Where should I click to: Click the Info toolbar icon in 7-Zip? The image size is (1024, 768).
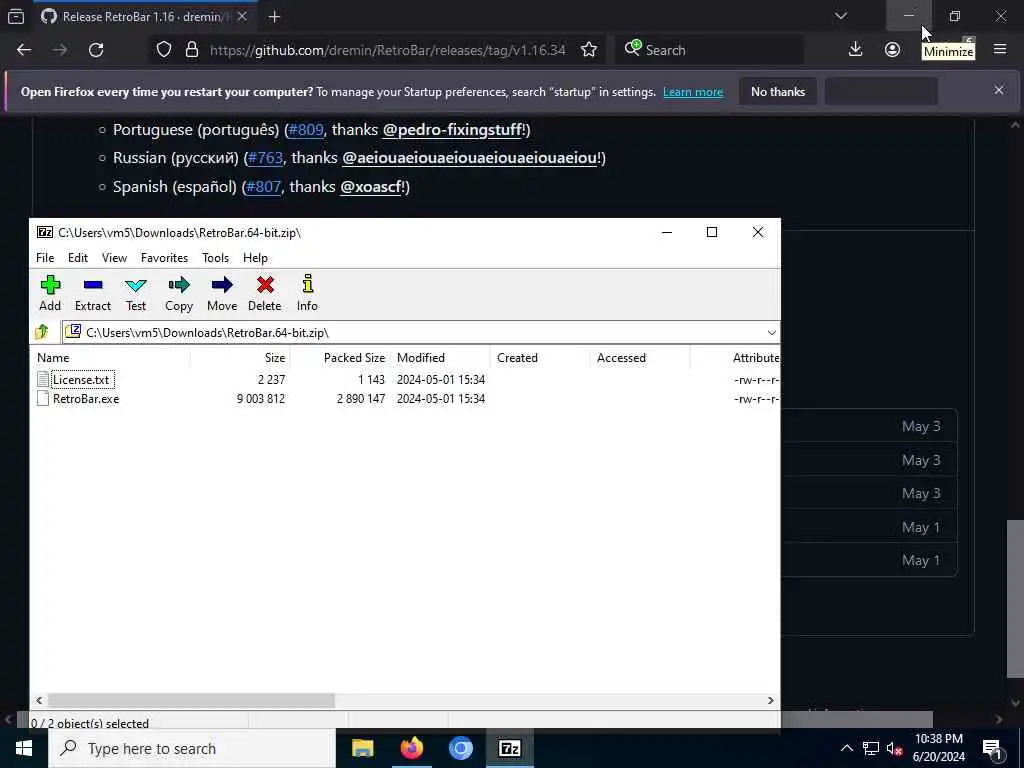[x=307, y=293]
